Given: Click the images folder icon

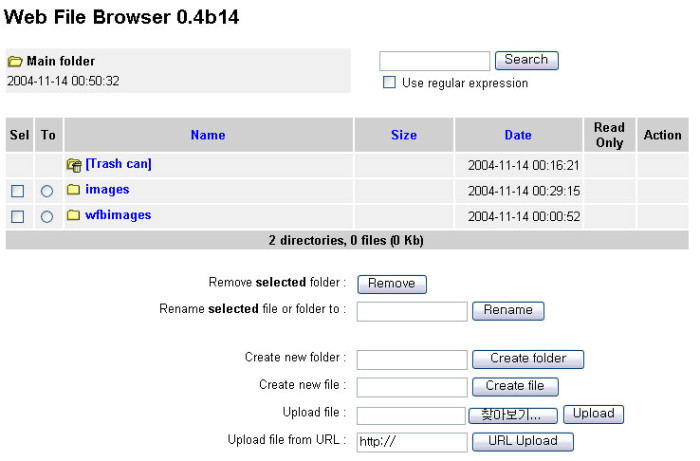Looking at the screenshot, I should point(73,190).
